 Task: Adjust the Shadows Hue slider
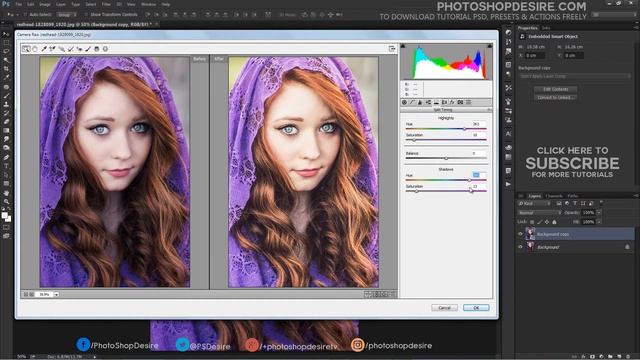click(x=469, y=180)
